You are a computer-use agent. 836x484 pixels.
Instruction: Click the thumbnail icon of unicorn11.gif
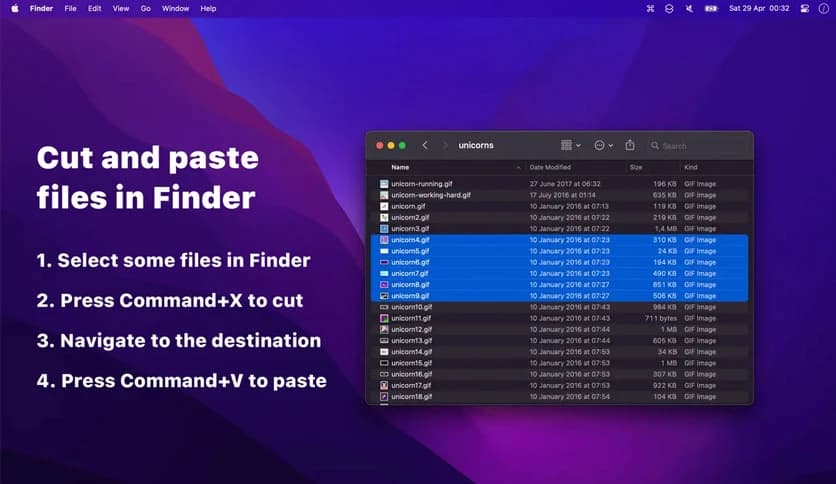click(384, 318)
